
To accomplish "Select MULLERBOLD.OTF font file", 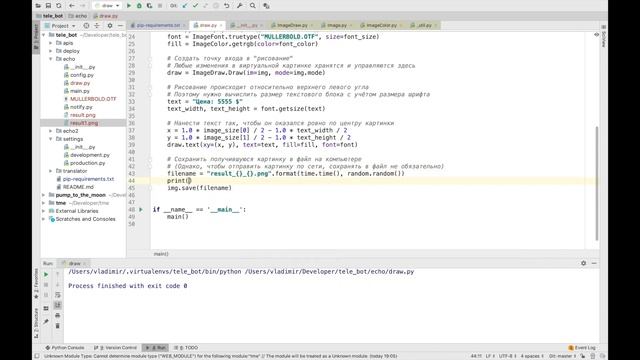I will point(90,99).
